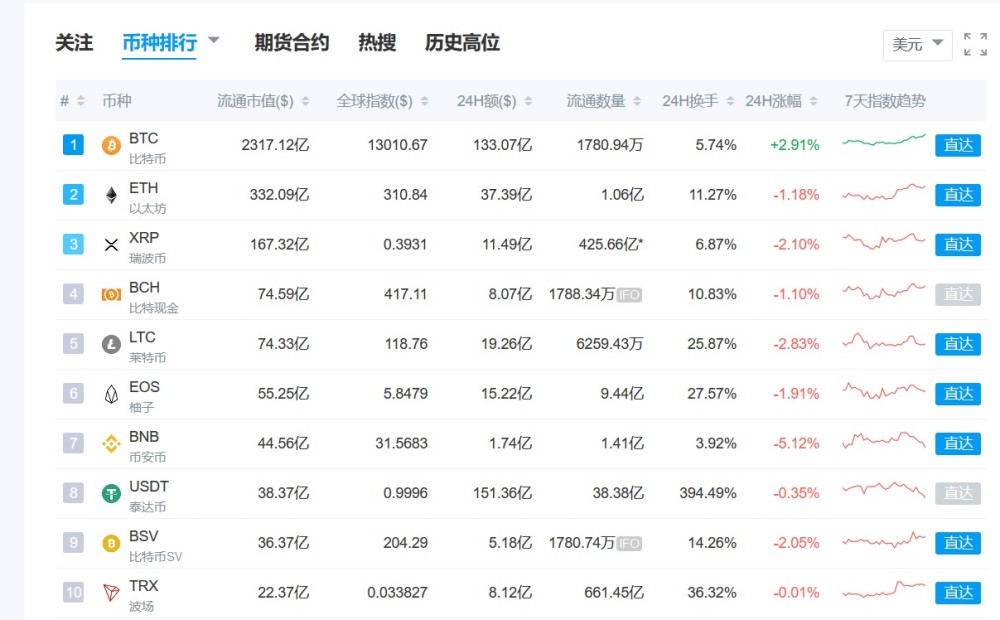Viewport: 1000px width, 620px height.
Task: Sort by 24H涨幅 column arrows
Action: tap(813, 101)
